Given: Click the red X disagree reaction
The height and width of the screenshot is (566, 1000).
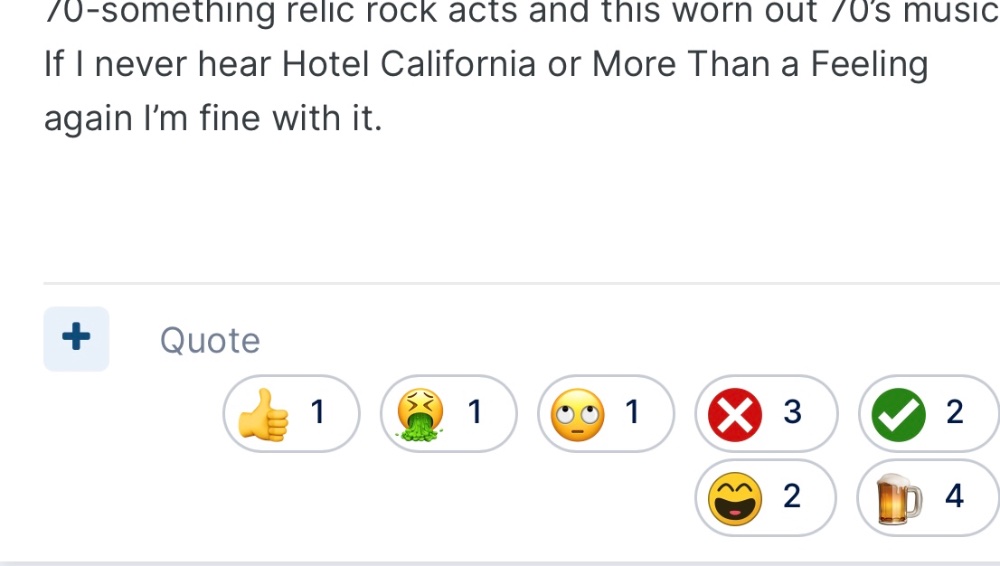Looking at the screenshot, I should (x=735, y=415).
